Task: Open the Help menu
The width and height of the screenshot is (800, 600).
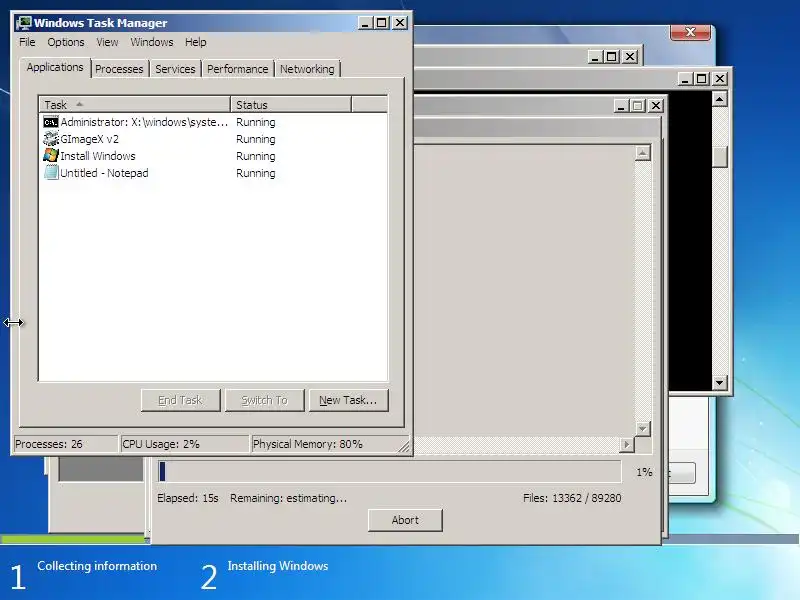Action: 195,42
